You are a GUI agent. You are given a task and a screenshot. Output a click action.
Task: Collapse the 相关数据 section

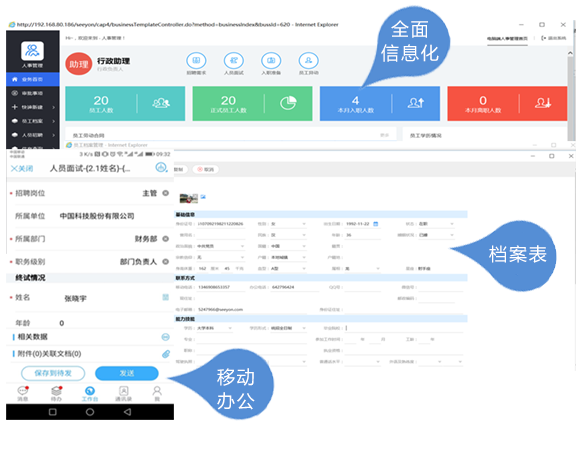(x=166, y=337)
